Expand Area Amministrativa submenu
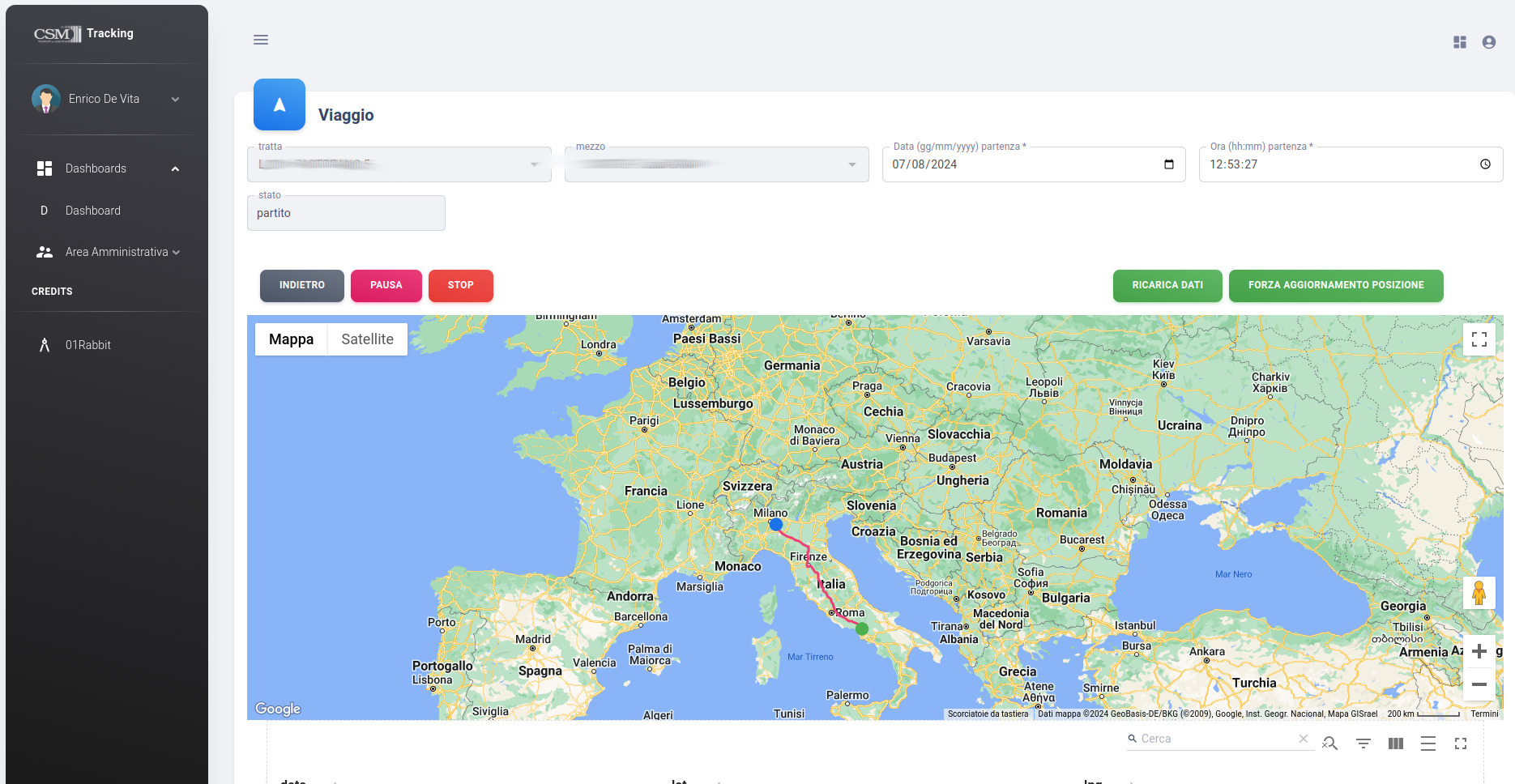The width and height of the screenshot is (1515, 784). tap(176, 252)
